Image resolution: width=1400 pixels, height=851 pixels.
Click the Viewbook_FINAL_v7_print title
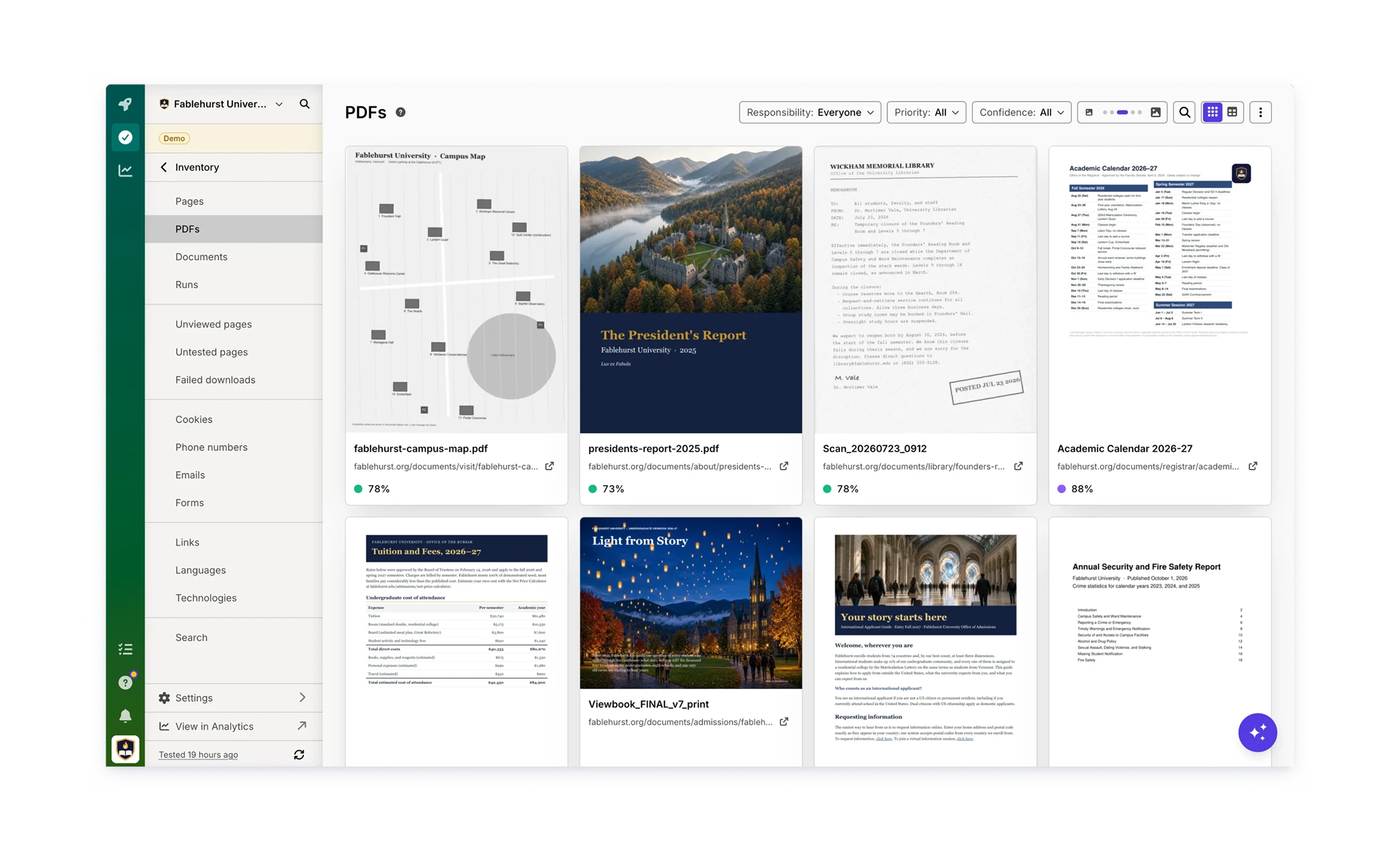tap(648, 704)
